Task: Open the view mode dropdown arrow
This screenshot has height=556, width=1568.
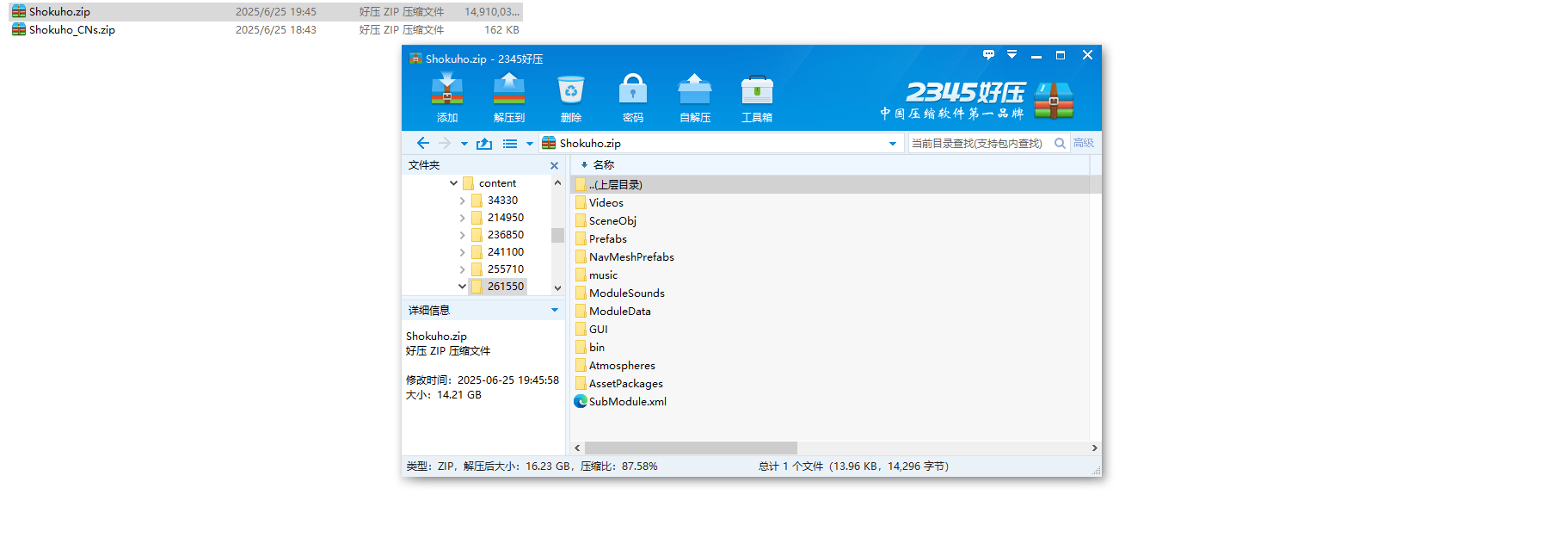Action: pyautogui.click(x=530, y=144)
